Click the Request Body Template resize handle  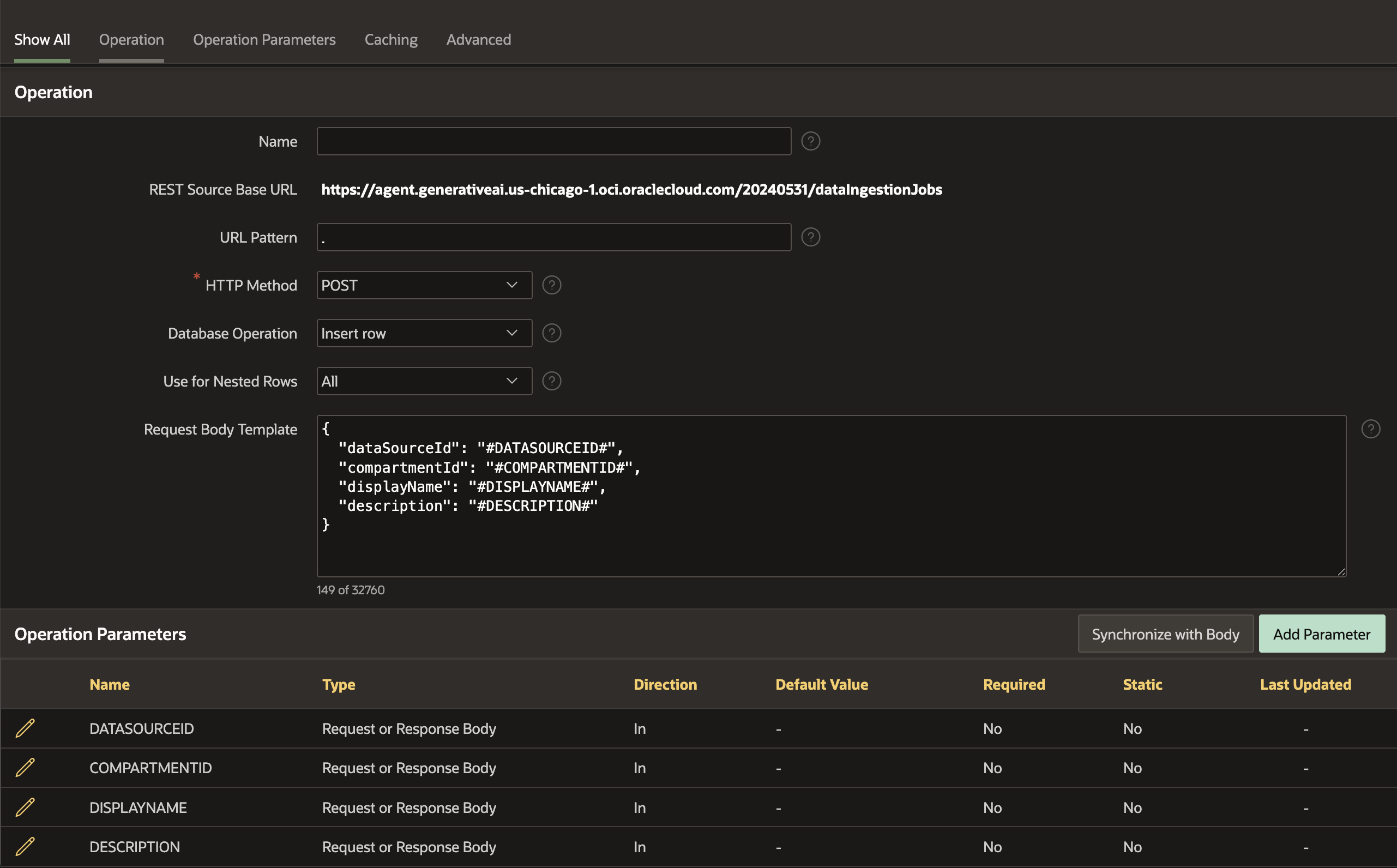click(1341, 572)
